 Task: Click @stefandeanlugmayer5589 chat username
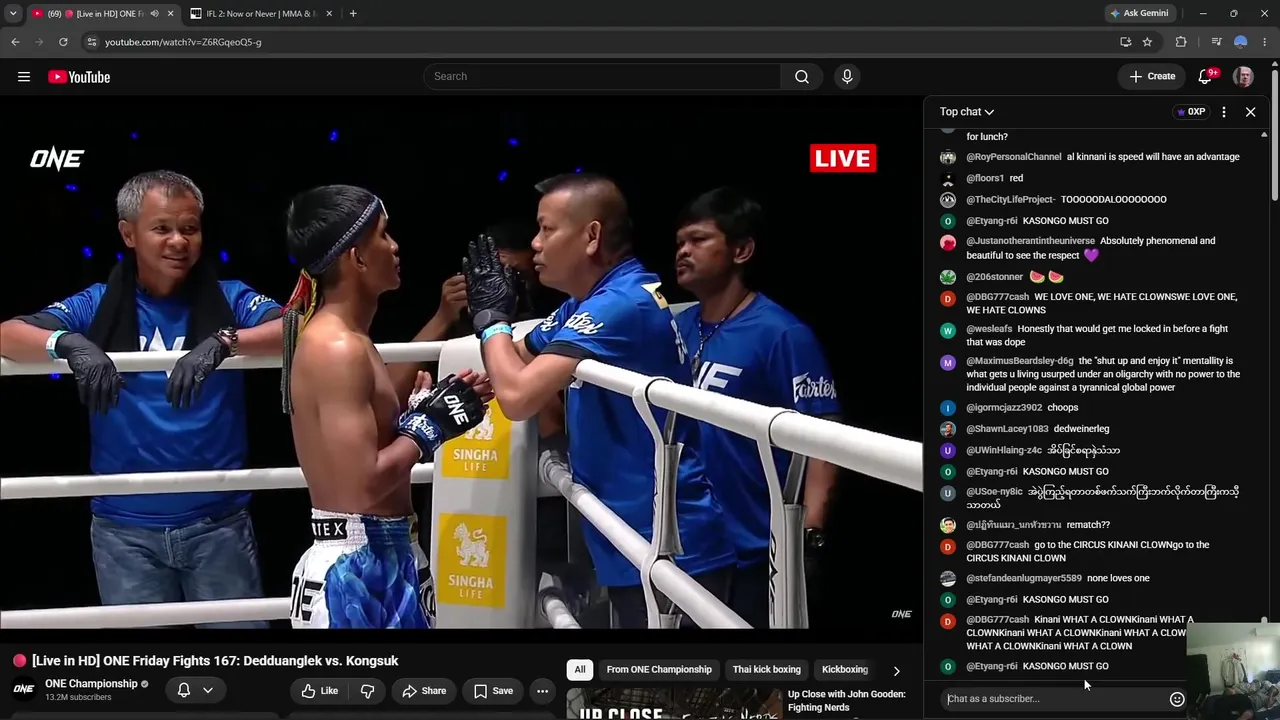point(1024,578)
